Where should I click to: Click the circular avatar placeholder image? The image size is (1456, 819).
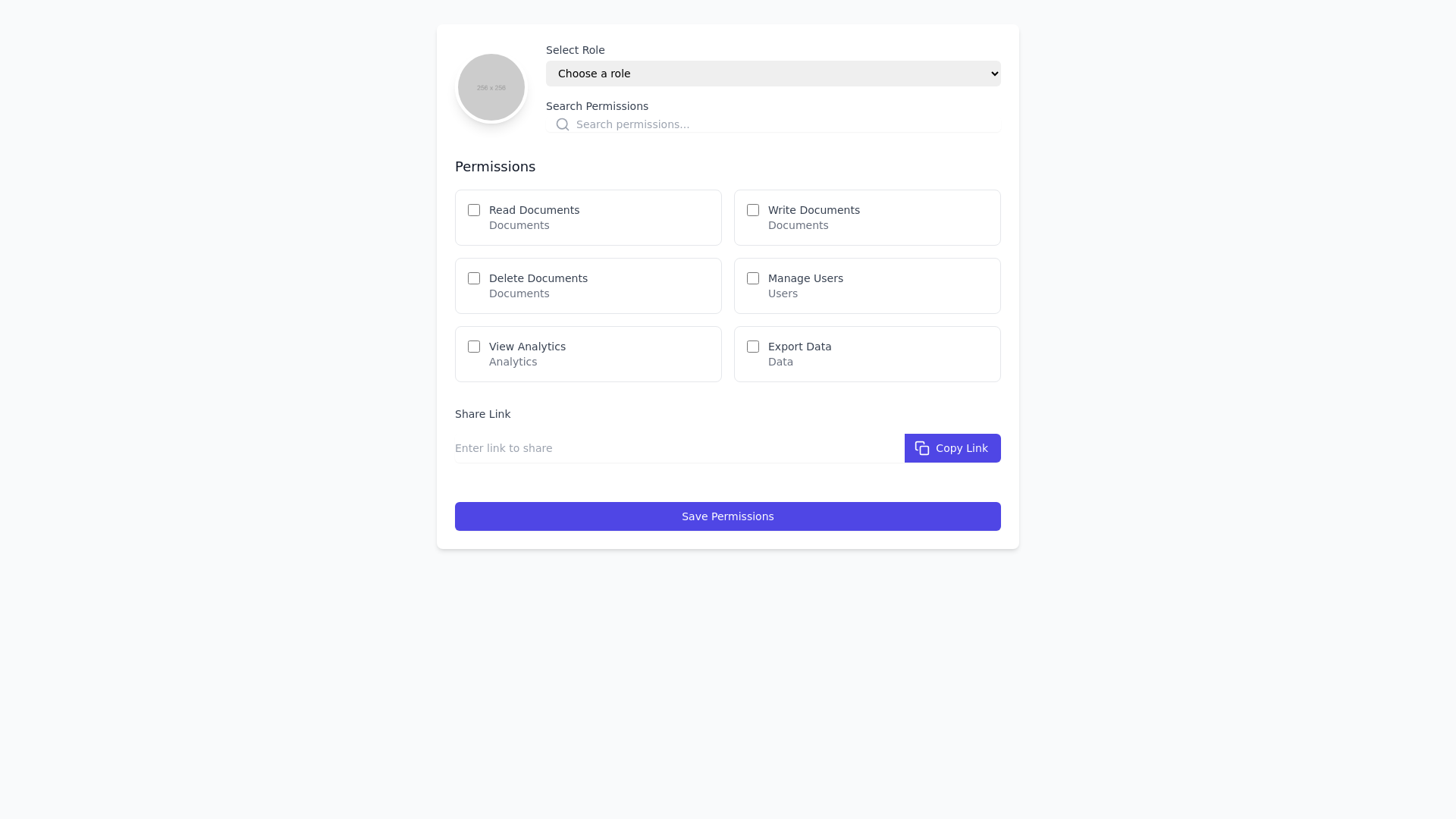[491, 86]
